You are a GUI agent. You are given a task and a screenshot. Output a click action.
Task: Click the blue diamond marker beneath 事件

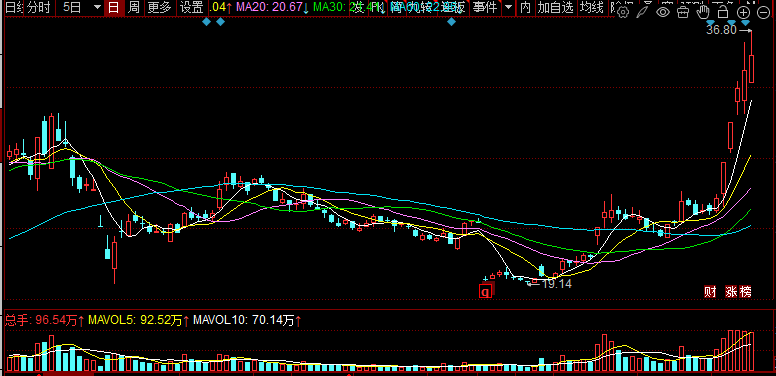click(x=451, y=22)
